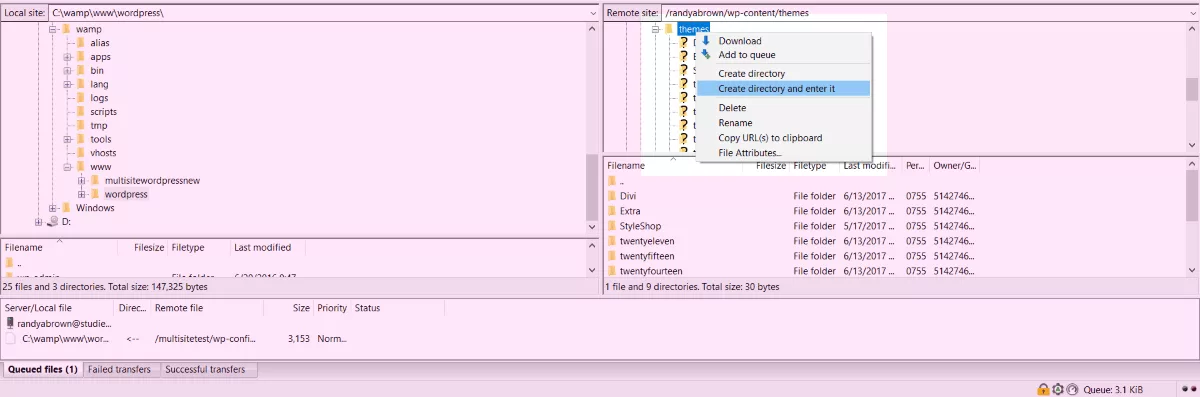The width and height of the screenshot is (1200, 397).
Task: Click /multisitetest/wp-confi... remote file in queue
Action: pyautogui.click(x=206, y=339)
